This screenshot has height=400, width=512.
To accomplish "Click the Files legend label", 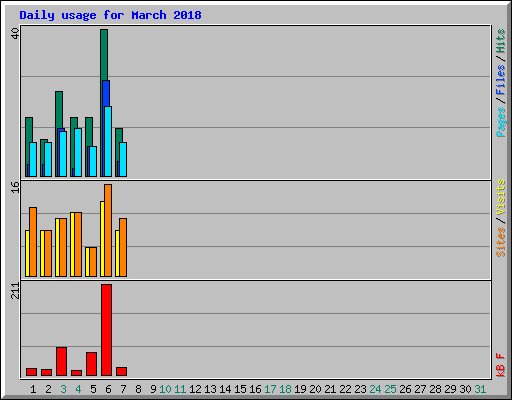I will point(501,79).
